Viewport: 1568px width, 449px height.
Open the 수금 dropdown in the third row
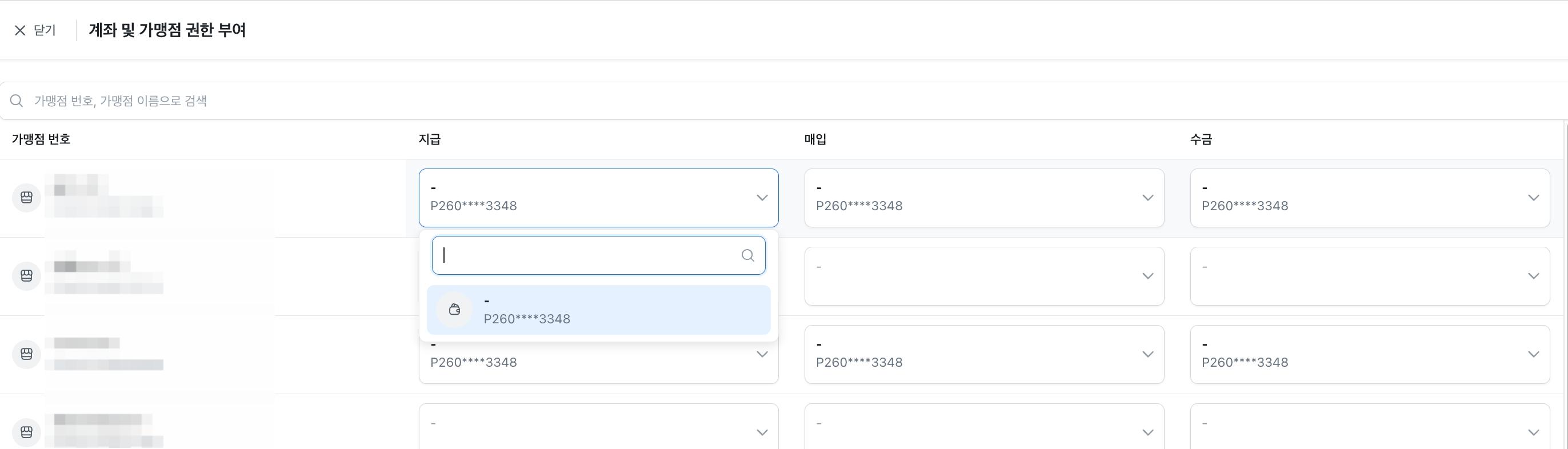click(x=1370, y=354)
